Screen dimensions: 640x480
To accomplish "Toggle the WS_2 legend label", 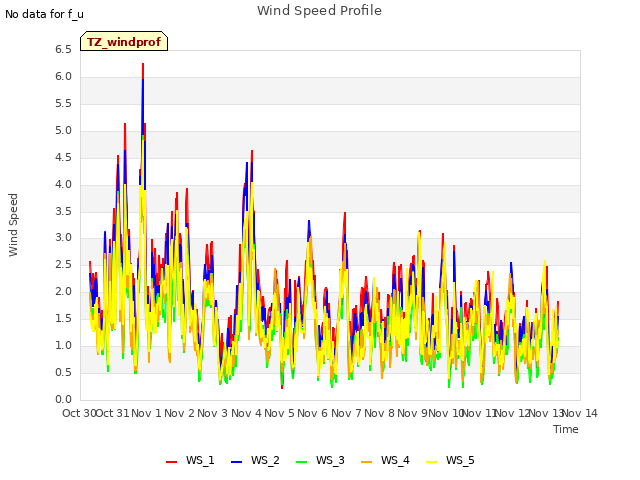I will click(x=265, y=460).
